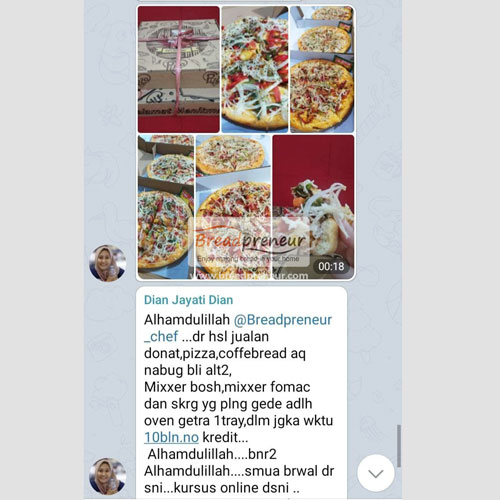Open the gift-wrapped pizza box photo
500x500 pixels.
pyautogui.click(x=179, y=69)
